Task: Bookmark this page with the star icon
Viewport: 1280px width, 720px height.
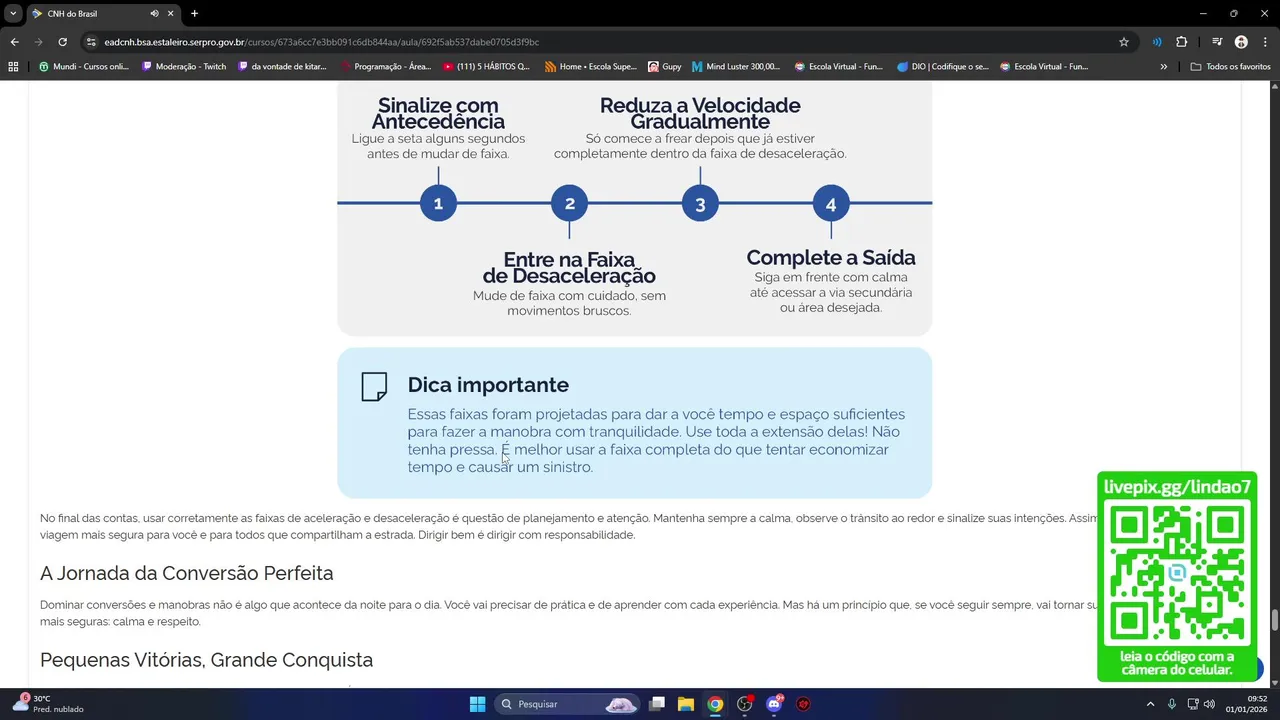Action: coord(1124,42)
